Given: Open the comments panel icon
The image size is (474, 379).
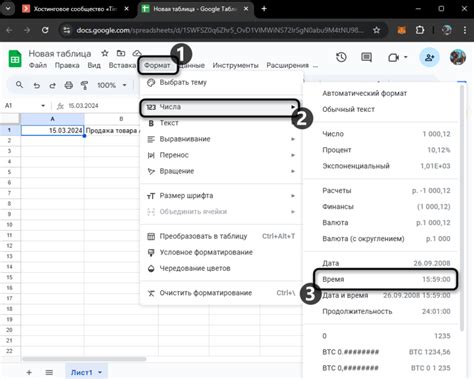Looking at the screenshot, I should coord(366,57).
